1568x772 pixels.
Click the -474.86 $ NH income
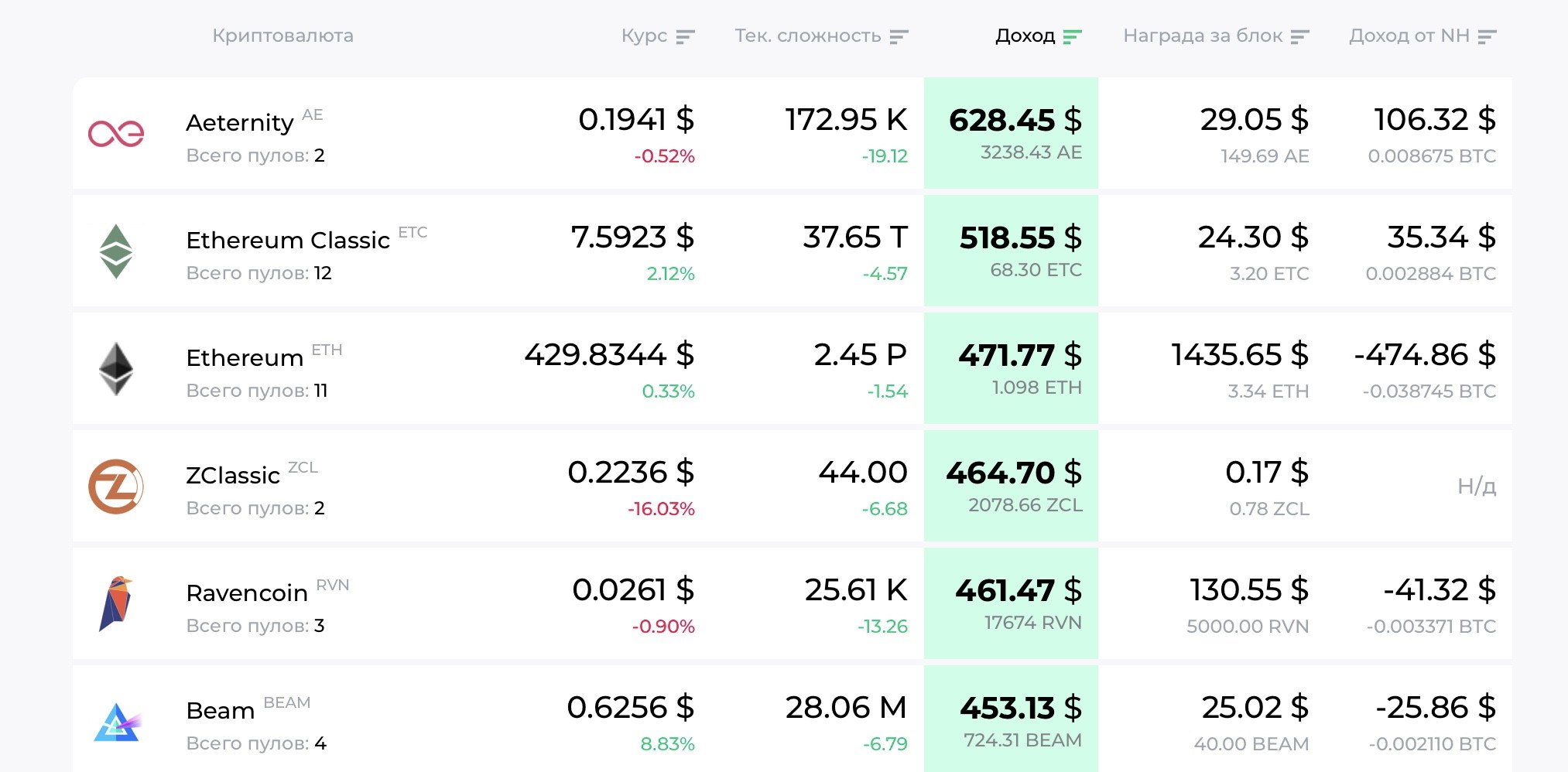1425,355
